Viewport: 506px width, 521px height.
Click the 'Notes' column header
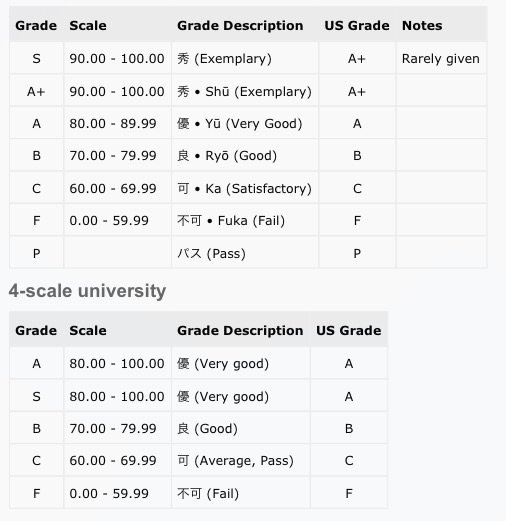(x=422, y=26)
